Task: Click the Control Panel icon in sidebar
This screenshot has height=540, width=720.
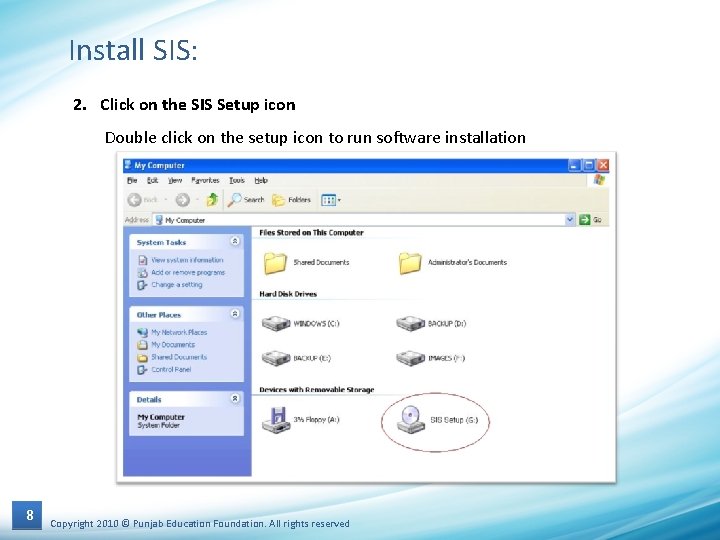Action: (x=142, y=370)
